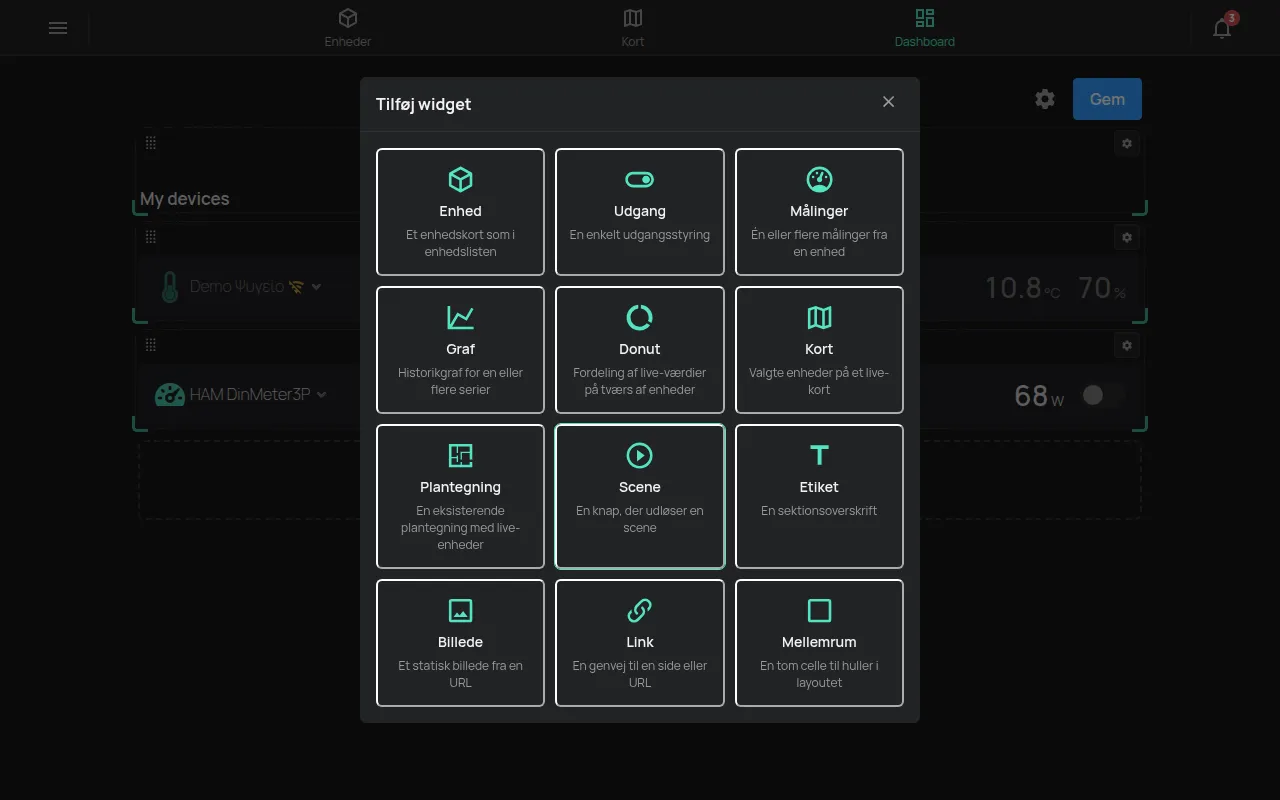Select the Etiket section heading widget

[x=819, y=496]
